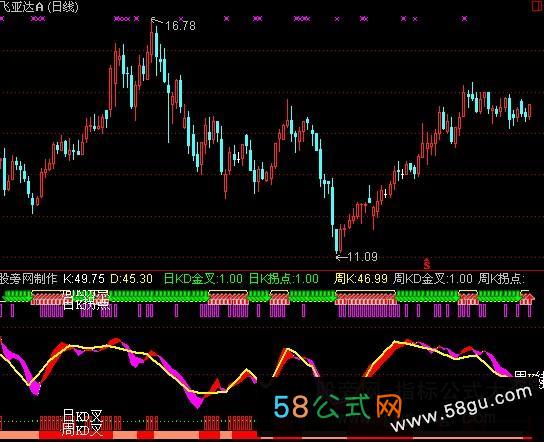Image resolution: width=544 pixels, height=442 pixels.
Task: Click the arrow beside the 11.09 low label
Action: coord(341,257)
